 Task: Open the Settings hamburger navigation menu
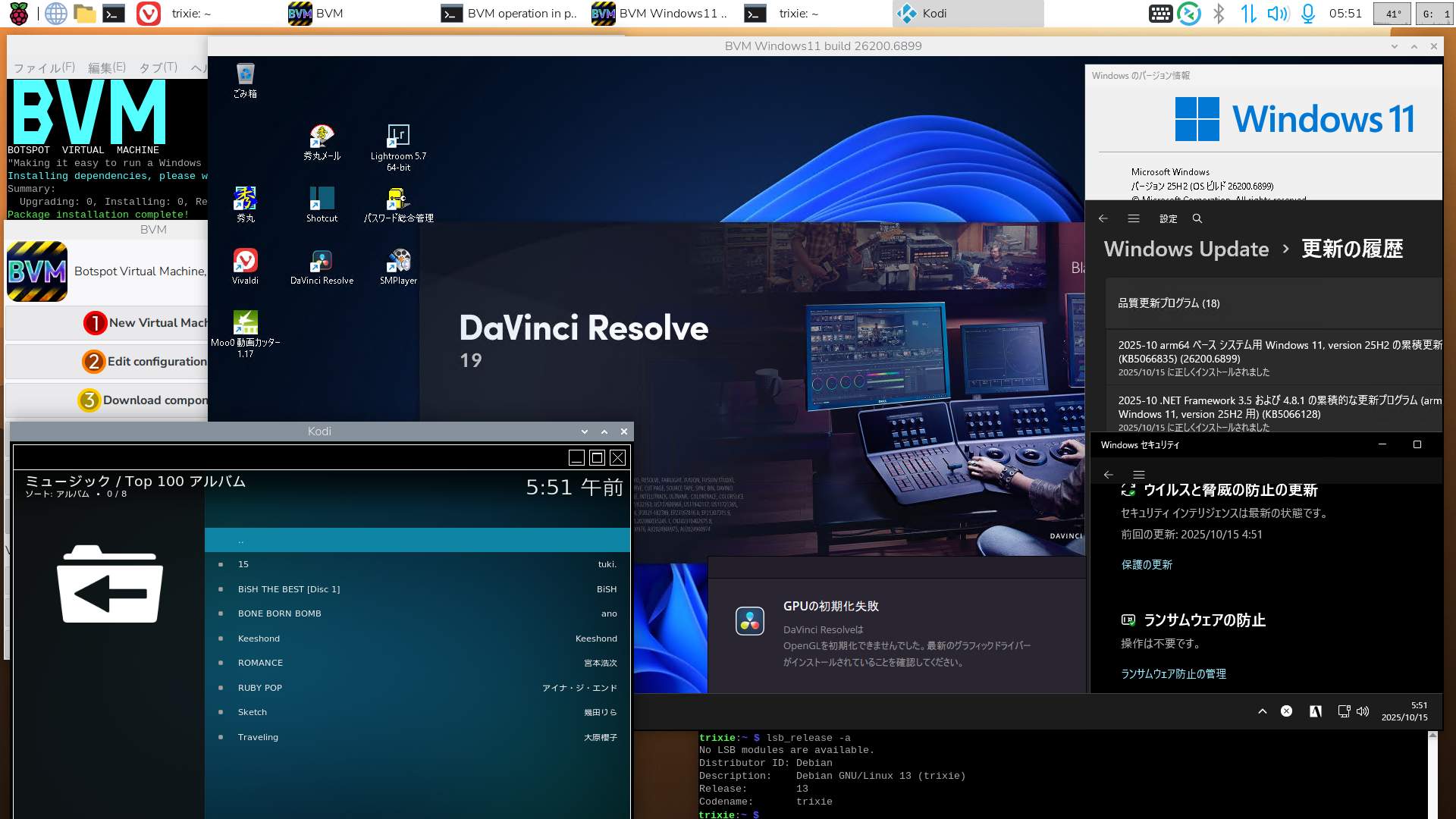click(1134, 218)
